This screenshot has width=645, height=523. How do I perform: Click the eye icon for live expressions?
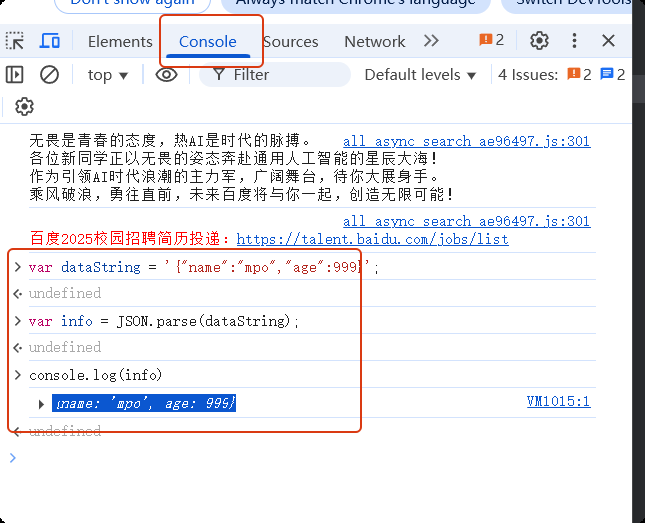[166, 75]
